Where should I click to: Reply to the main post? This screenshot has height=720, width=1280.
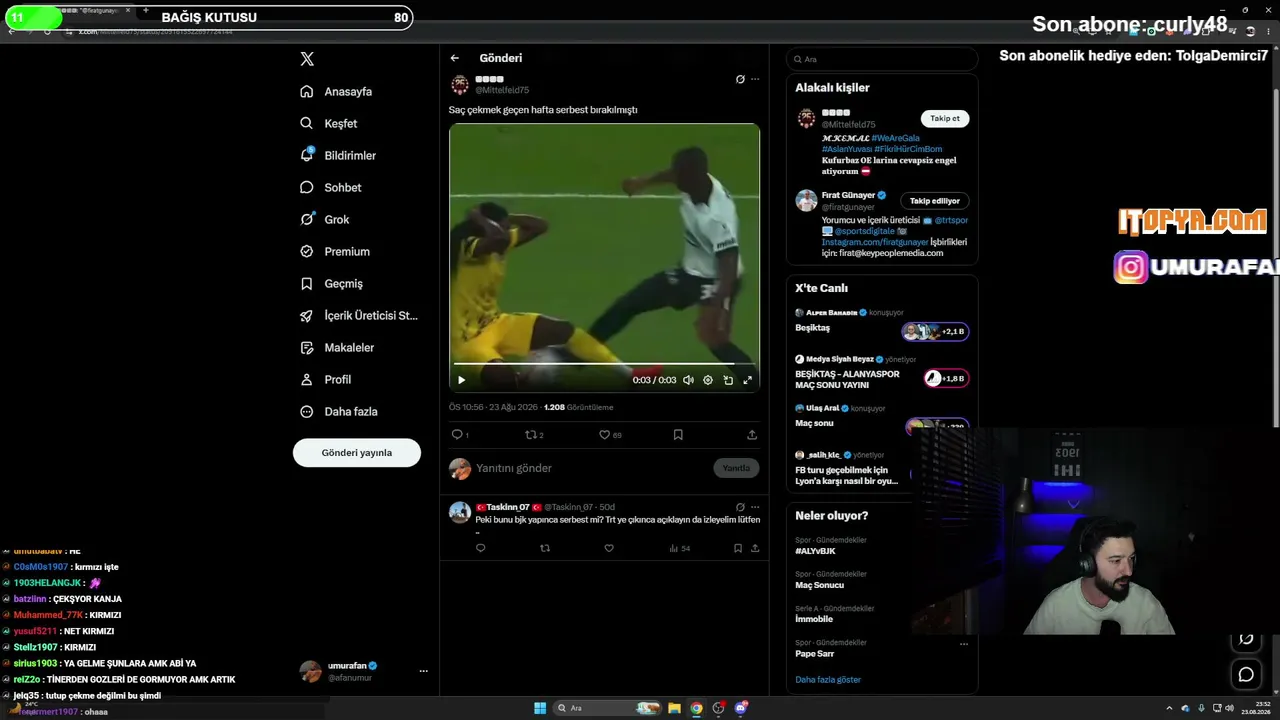[460, 435]
